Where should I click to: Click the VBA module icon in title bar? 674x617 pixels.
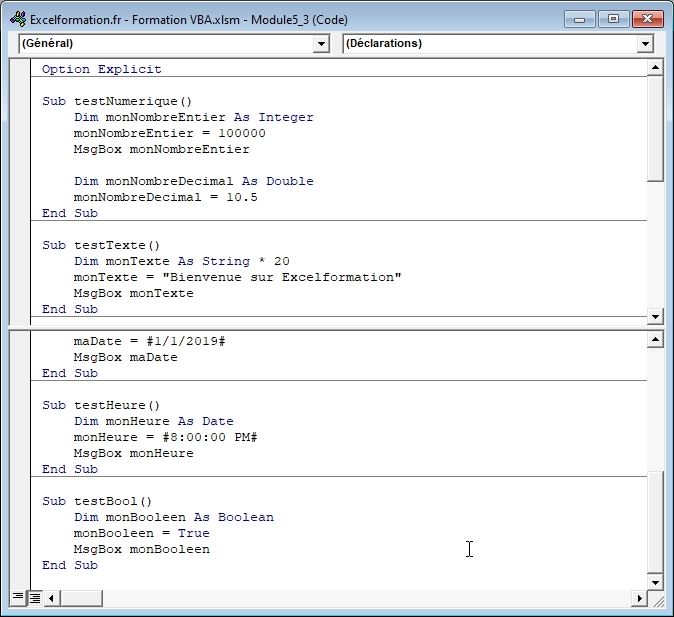point(17,18)
